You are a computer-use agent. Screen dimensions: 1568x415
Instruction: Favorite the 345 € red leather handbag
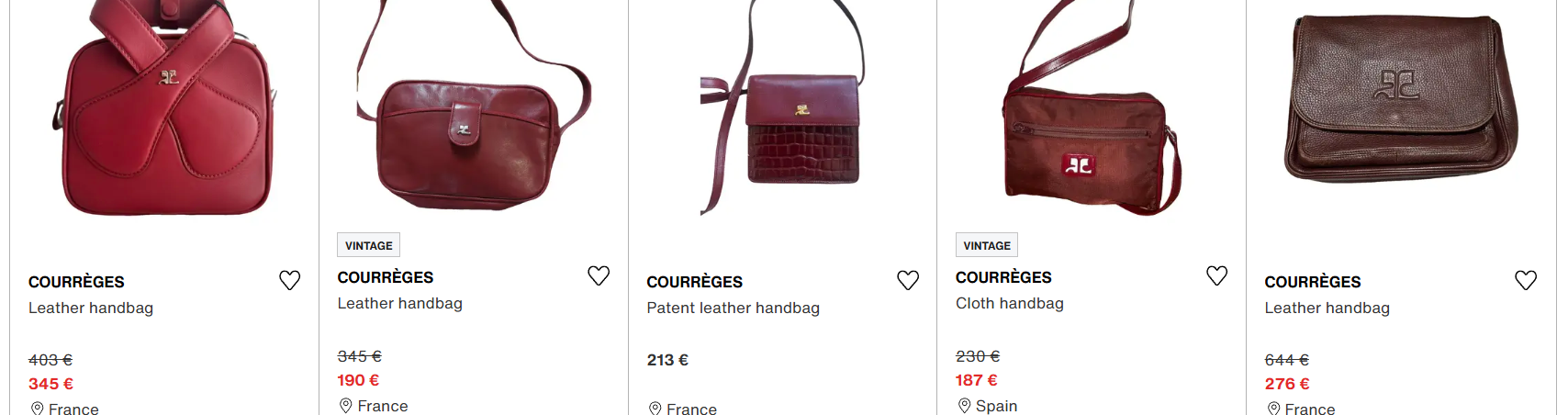289,280
